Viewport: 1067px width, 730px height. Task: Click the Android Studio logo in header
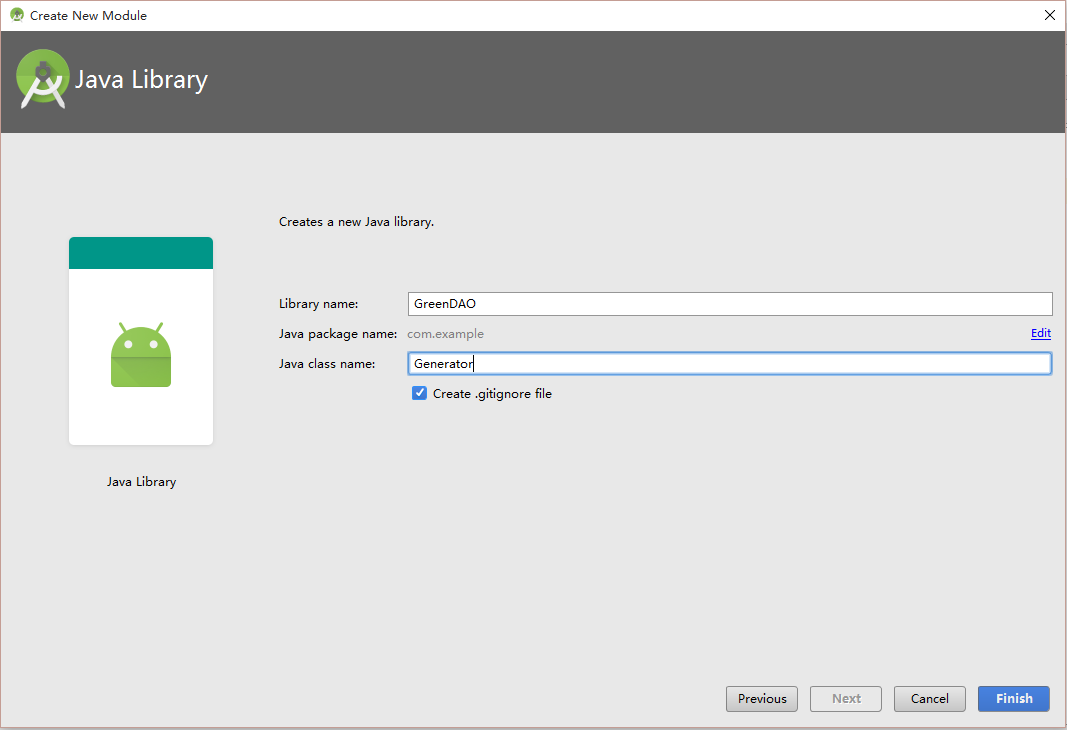click(42, 79)
